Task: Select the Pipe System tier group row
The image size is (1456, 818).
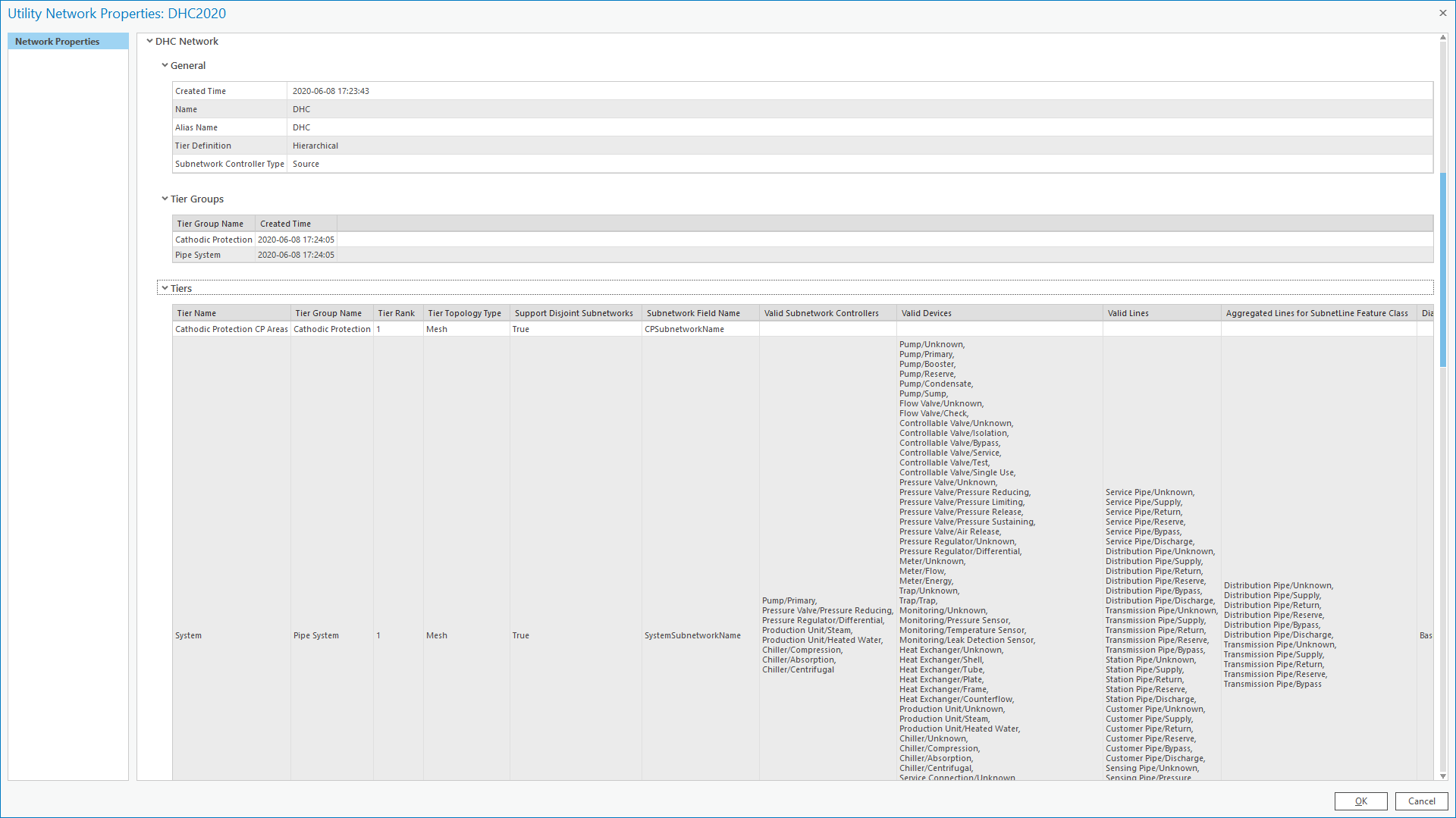Action: click(x=802, y=255)
